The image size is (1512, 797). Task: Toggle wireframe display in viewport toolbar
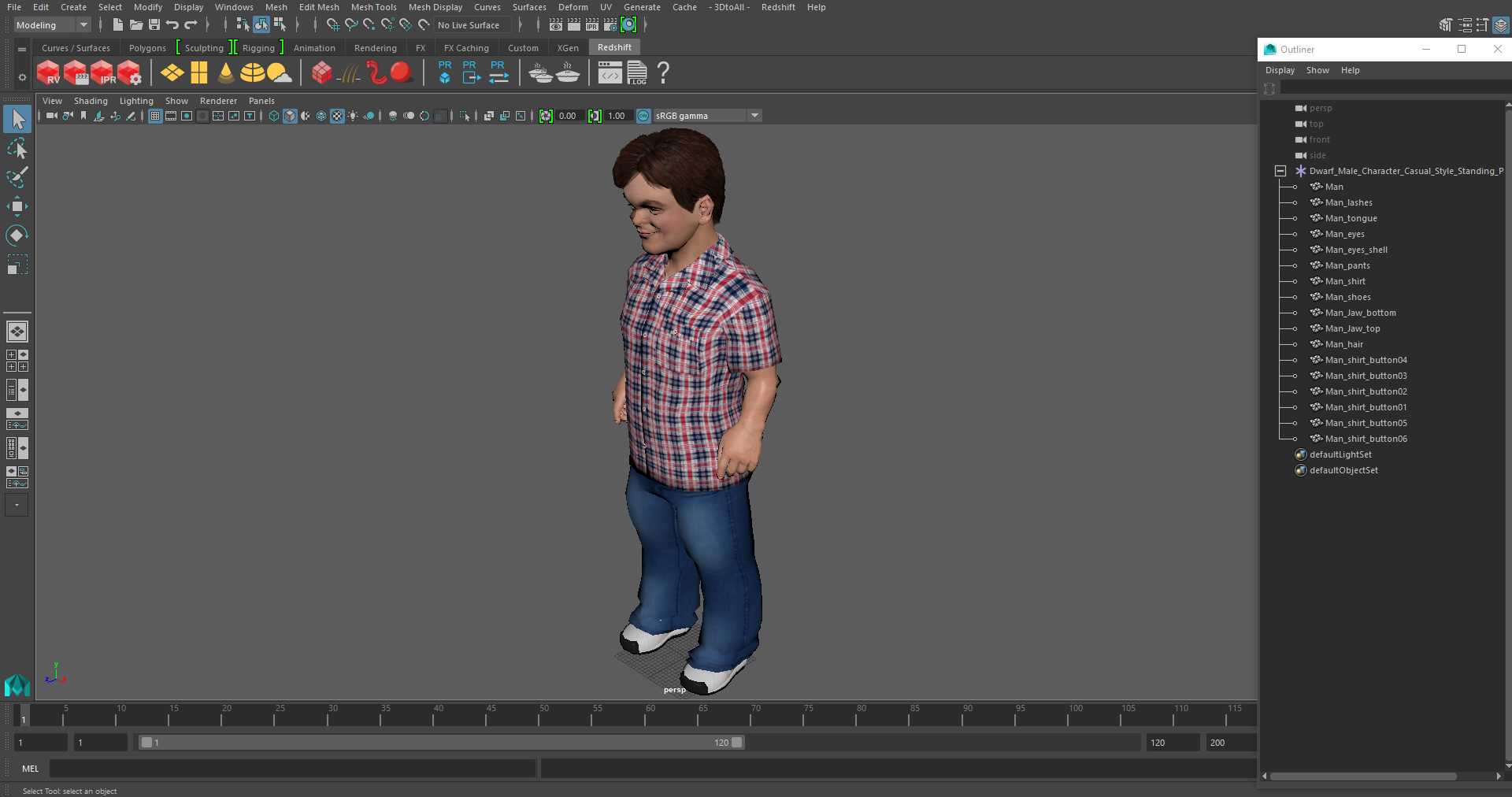[274, 116]
